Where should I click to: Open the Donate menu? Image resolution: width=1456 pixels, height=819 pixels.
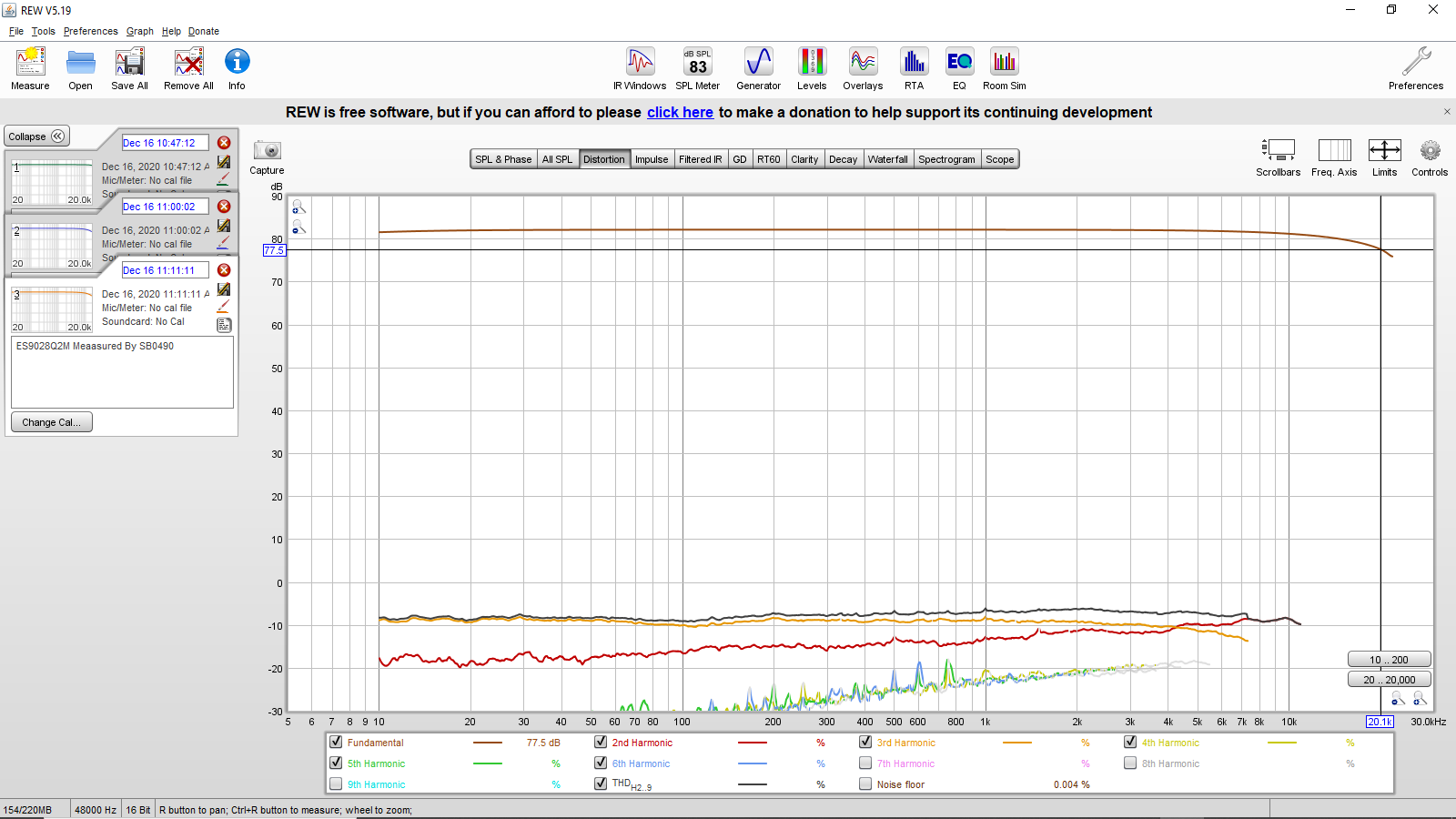(x=204, y=31)
